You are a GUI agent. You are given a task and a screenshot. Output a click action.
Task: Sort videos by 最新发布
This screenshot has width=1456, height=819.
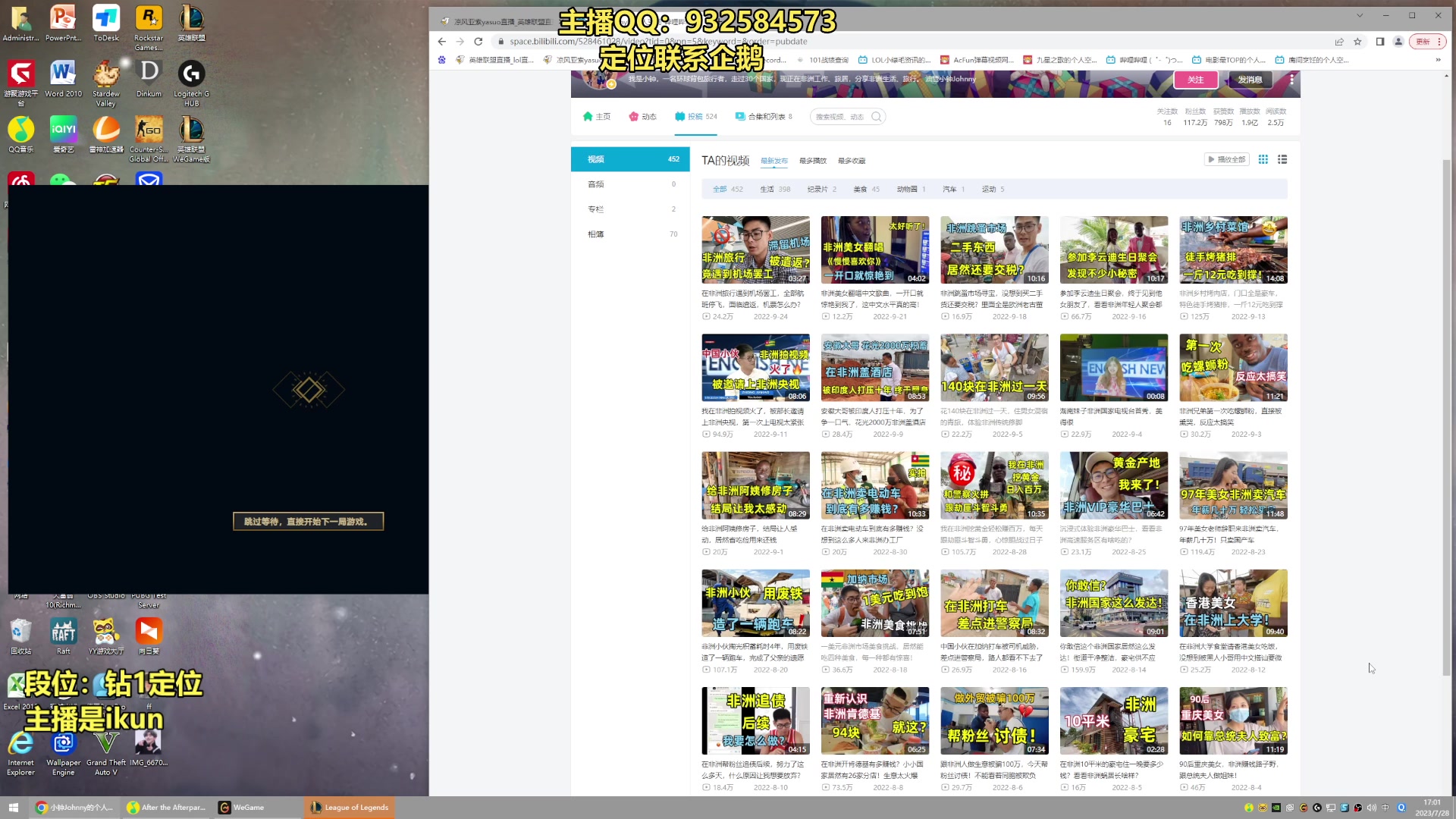[x=774, y=161]
